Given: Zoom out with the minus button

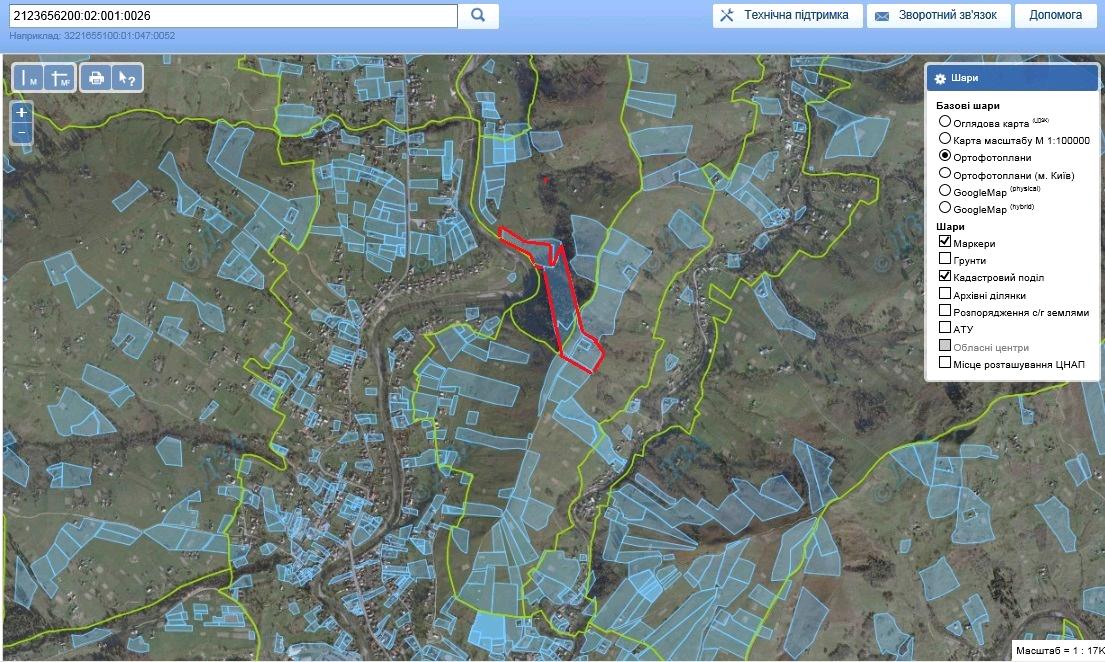Looking at the screenshot, I should pyautogui.click(x=21, y=133).
